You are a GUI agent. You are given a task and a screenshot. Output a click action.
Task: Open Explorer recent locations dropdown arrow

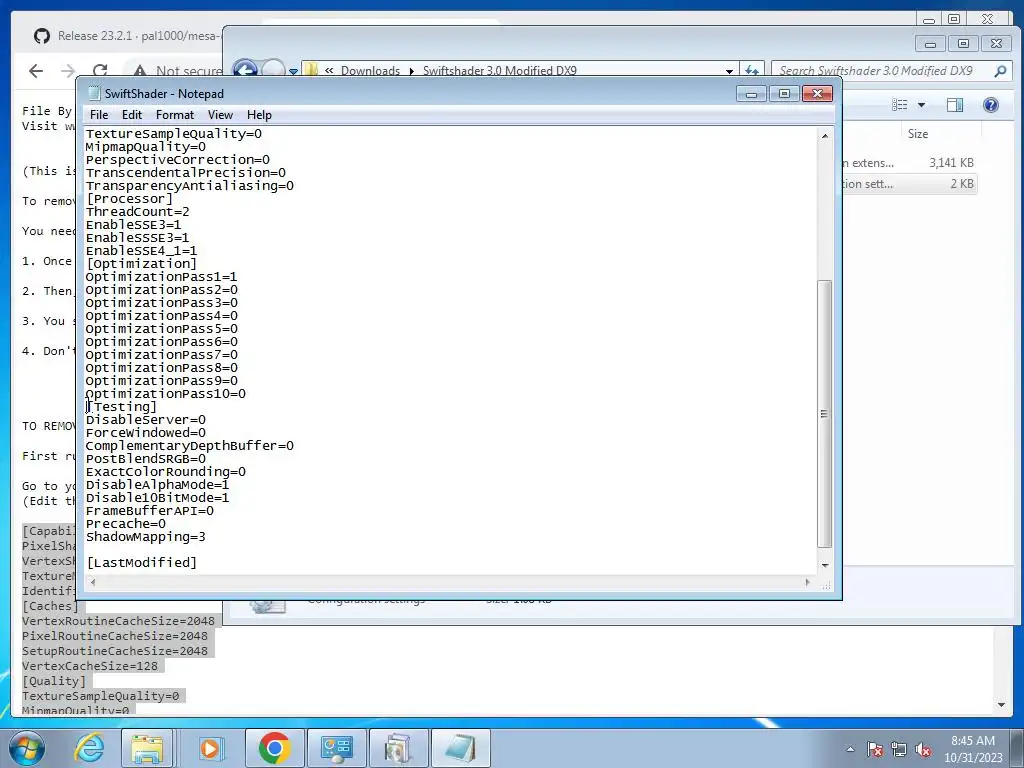point(294,71)
